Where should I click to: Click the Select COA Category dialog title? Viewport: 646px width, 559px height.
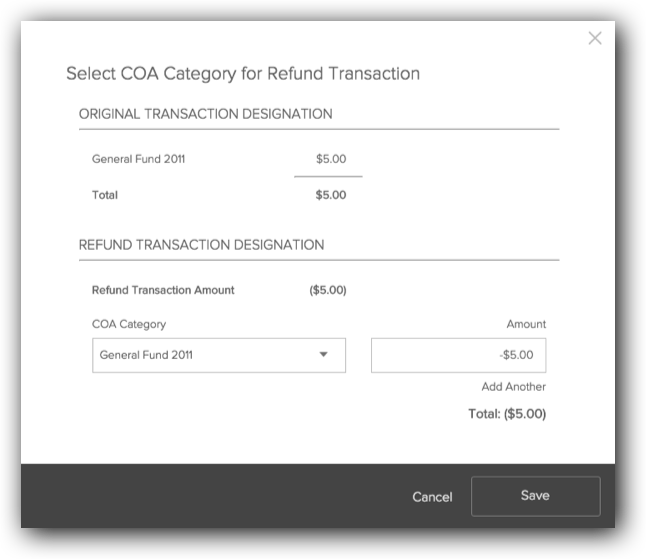click(x=242, y=73)
